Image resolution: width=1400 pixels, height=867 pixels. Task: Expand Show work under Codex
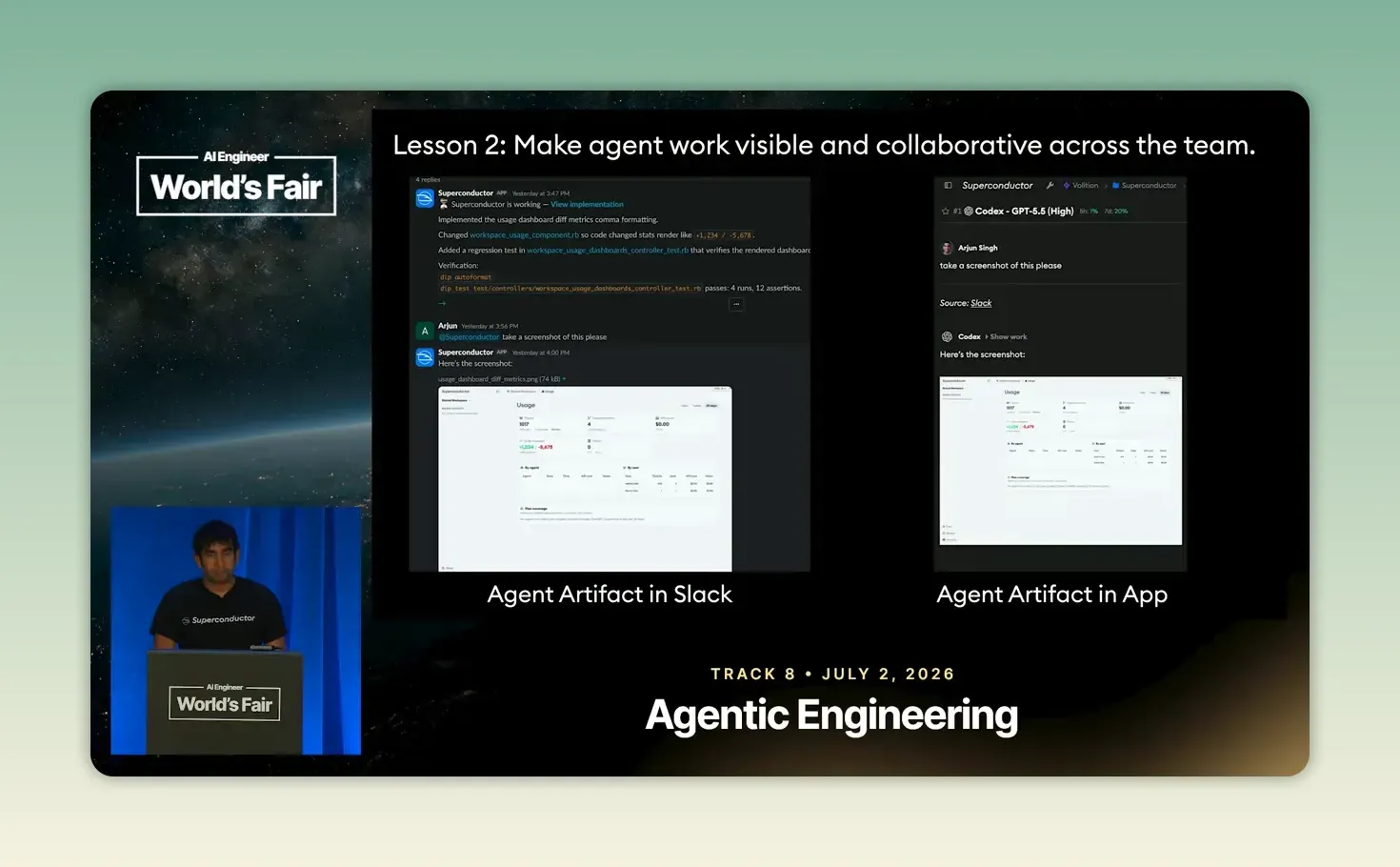coord(1007,336)
